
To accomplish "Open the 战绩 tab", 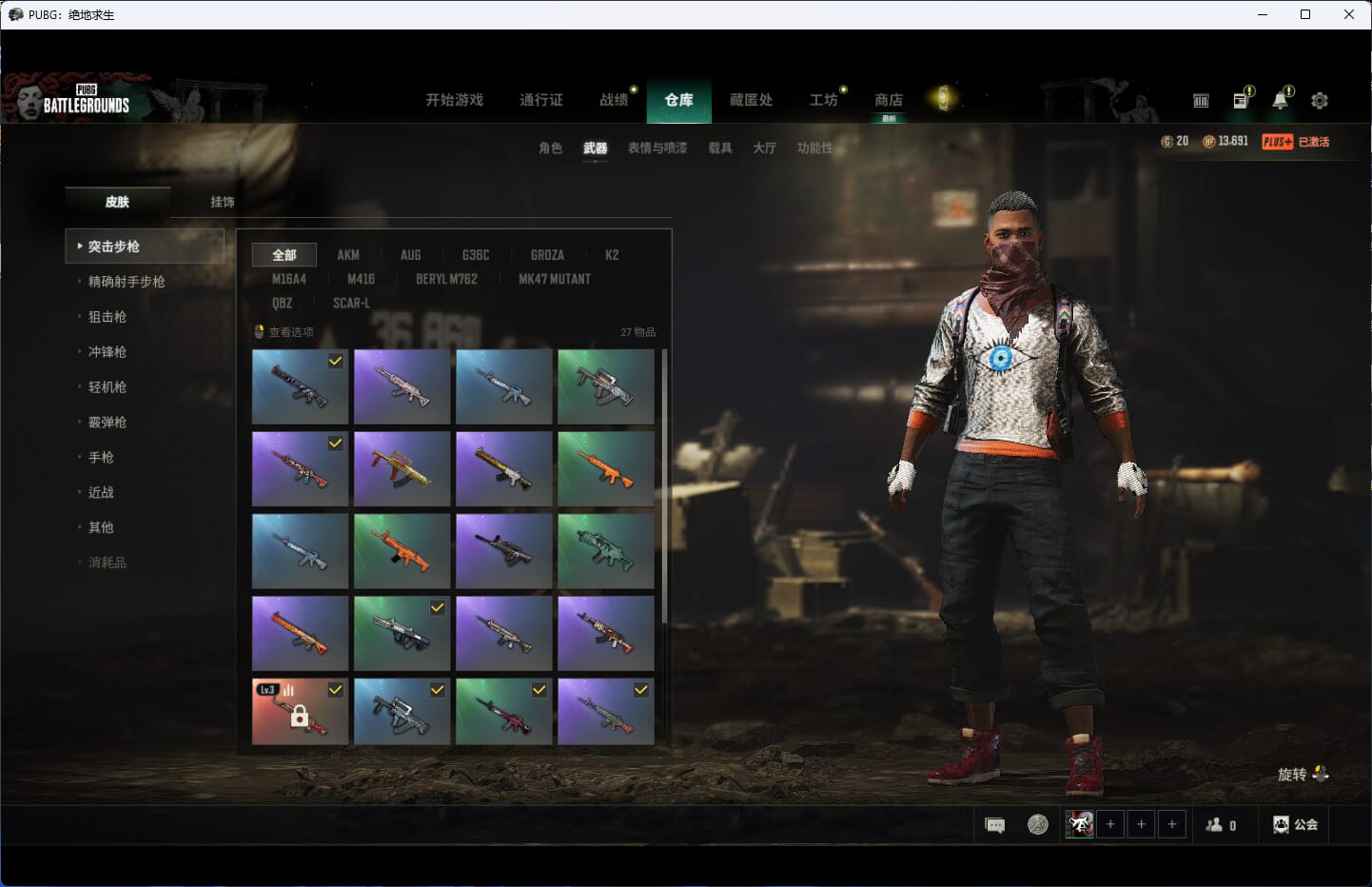I will pyautogui.click(x=614, y=100).
